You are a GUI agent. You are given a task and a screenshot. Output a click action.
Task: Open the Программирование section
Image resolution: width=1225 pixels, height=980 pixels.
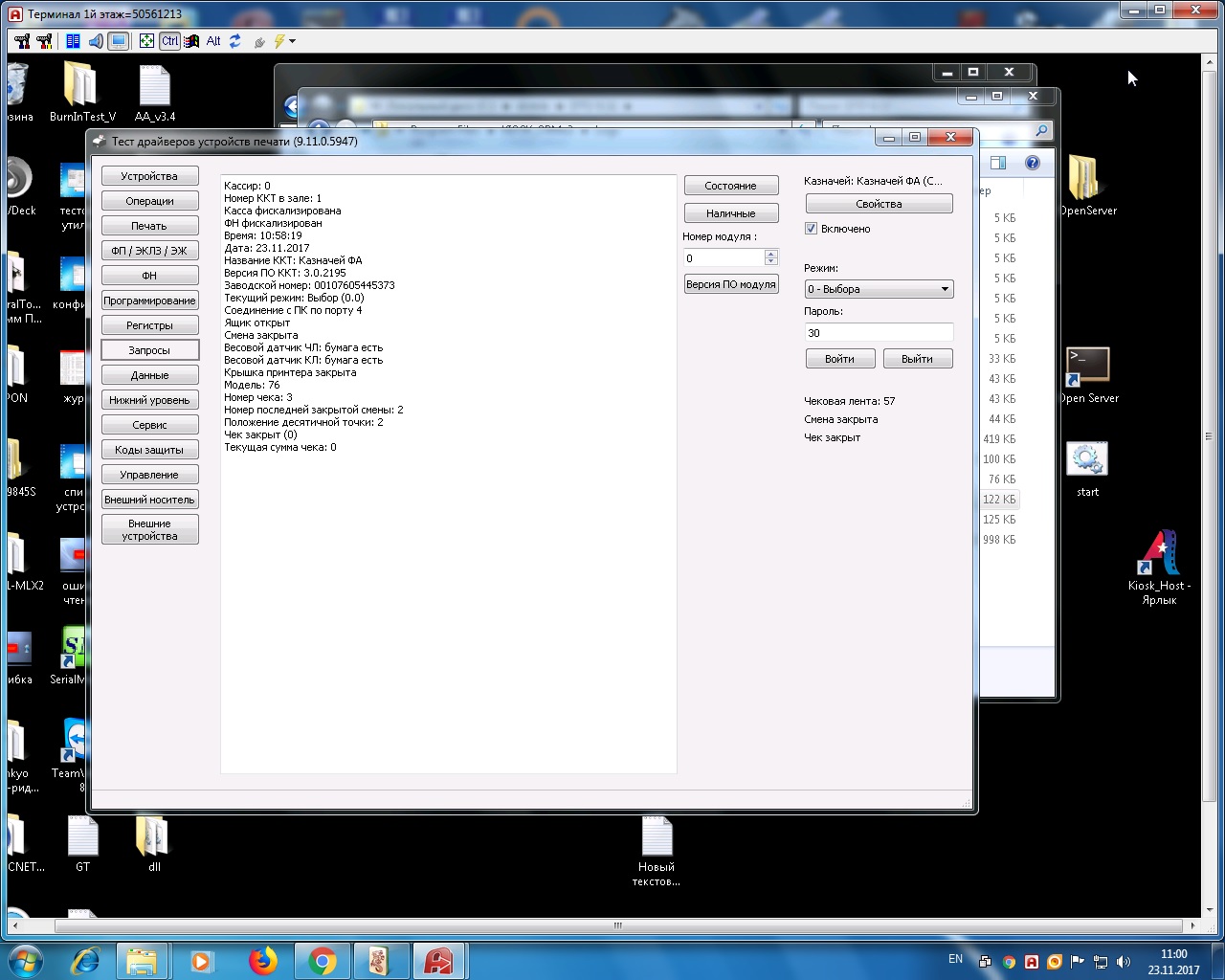point(149,301)
